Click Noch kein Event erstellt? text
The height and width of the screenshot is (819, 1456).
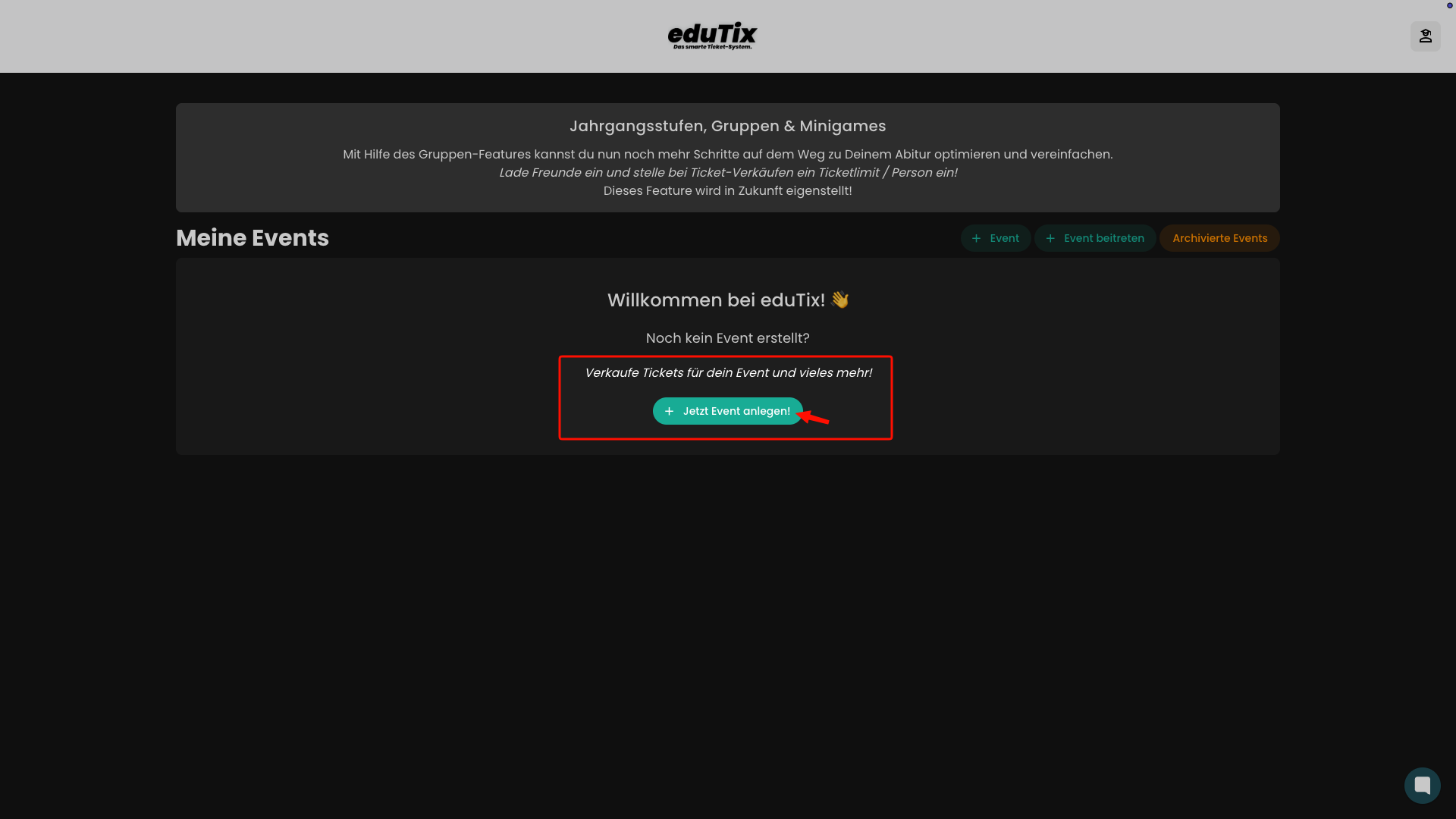pyautogui.click(x=727, y=338)
